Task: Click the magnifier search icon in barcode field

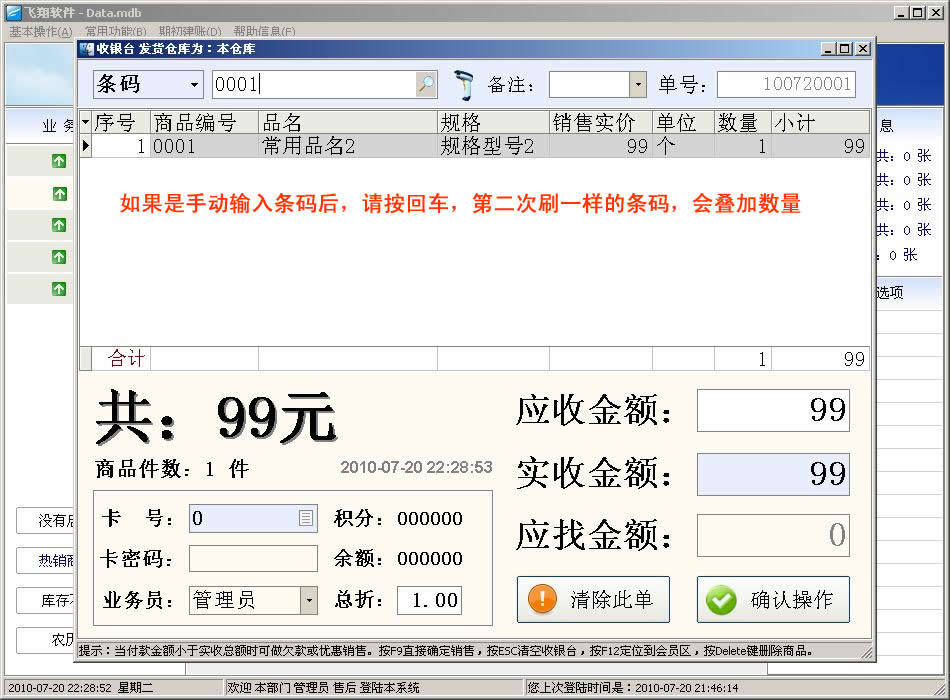Action: (427, 85)
